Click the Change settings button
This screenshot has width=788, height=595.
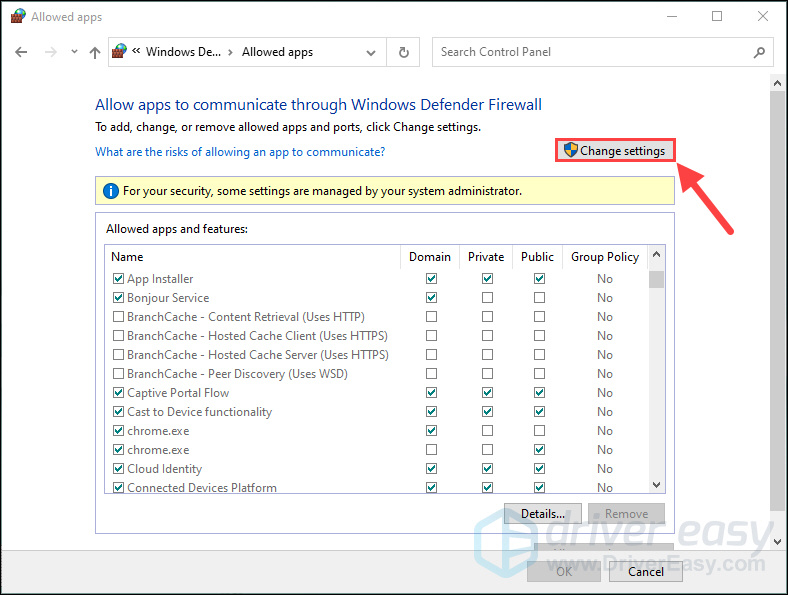click(x=614, y=151)
